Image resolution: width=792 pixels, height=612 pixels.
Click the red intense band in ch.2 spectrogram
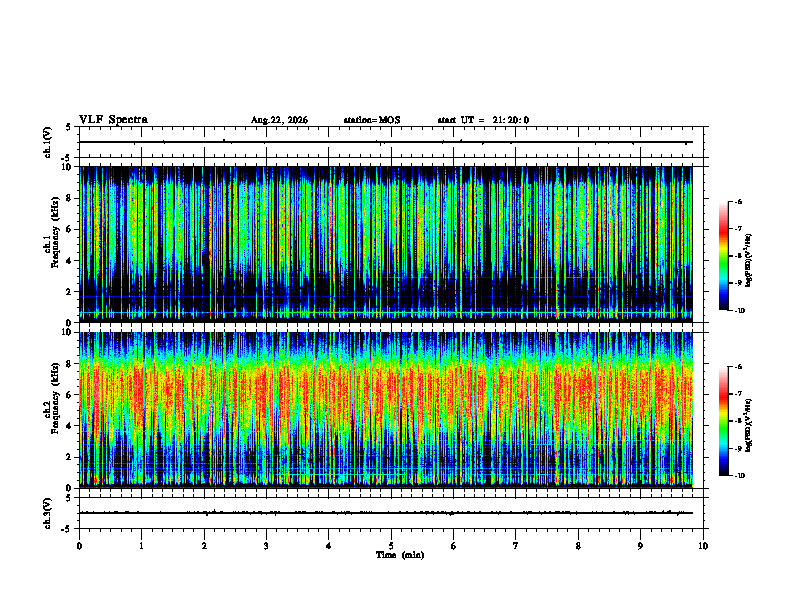click(386, 391)
